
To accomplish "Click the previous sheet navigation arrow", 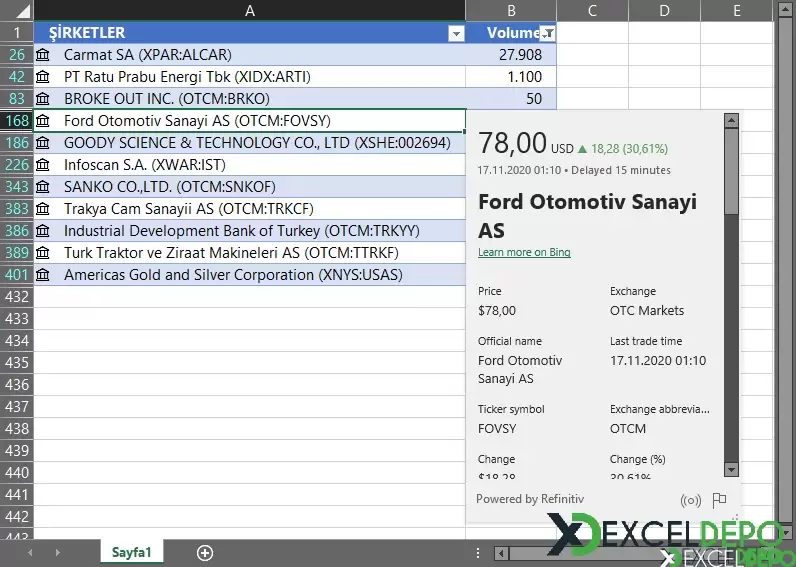I will coord(30,552).
